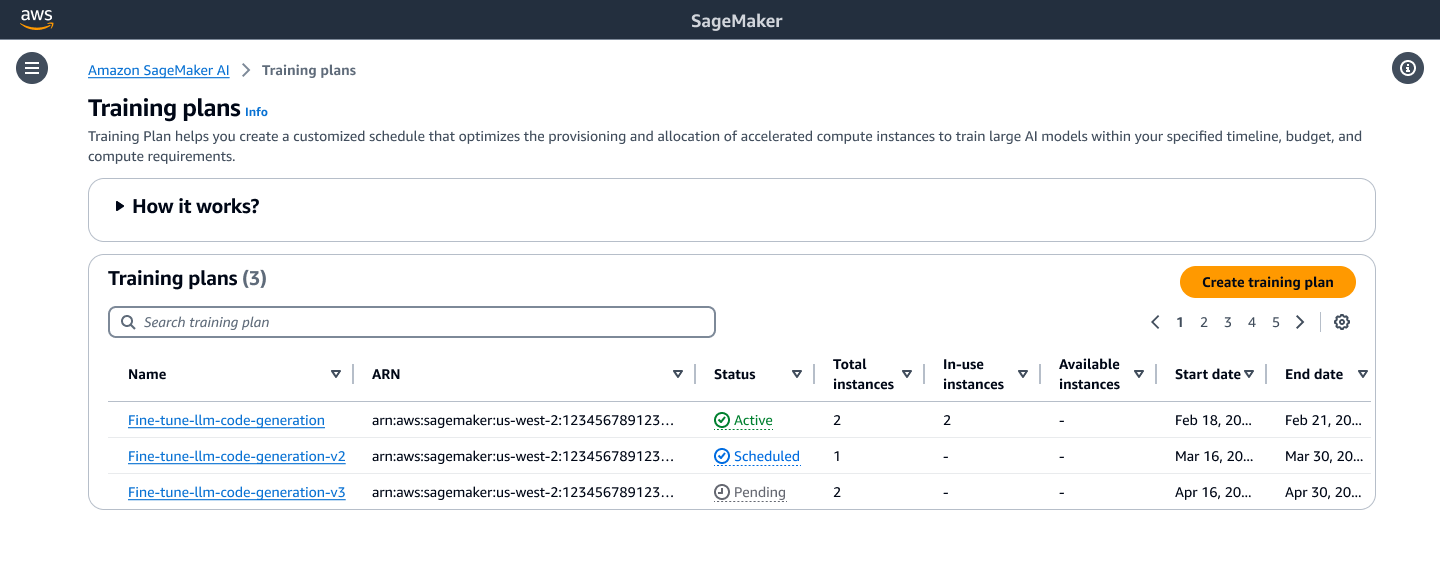Sort by Status column arrow
The image size is (1440, 566).
pos(797,374)
